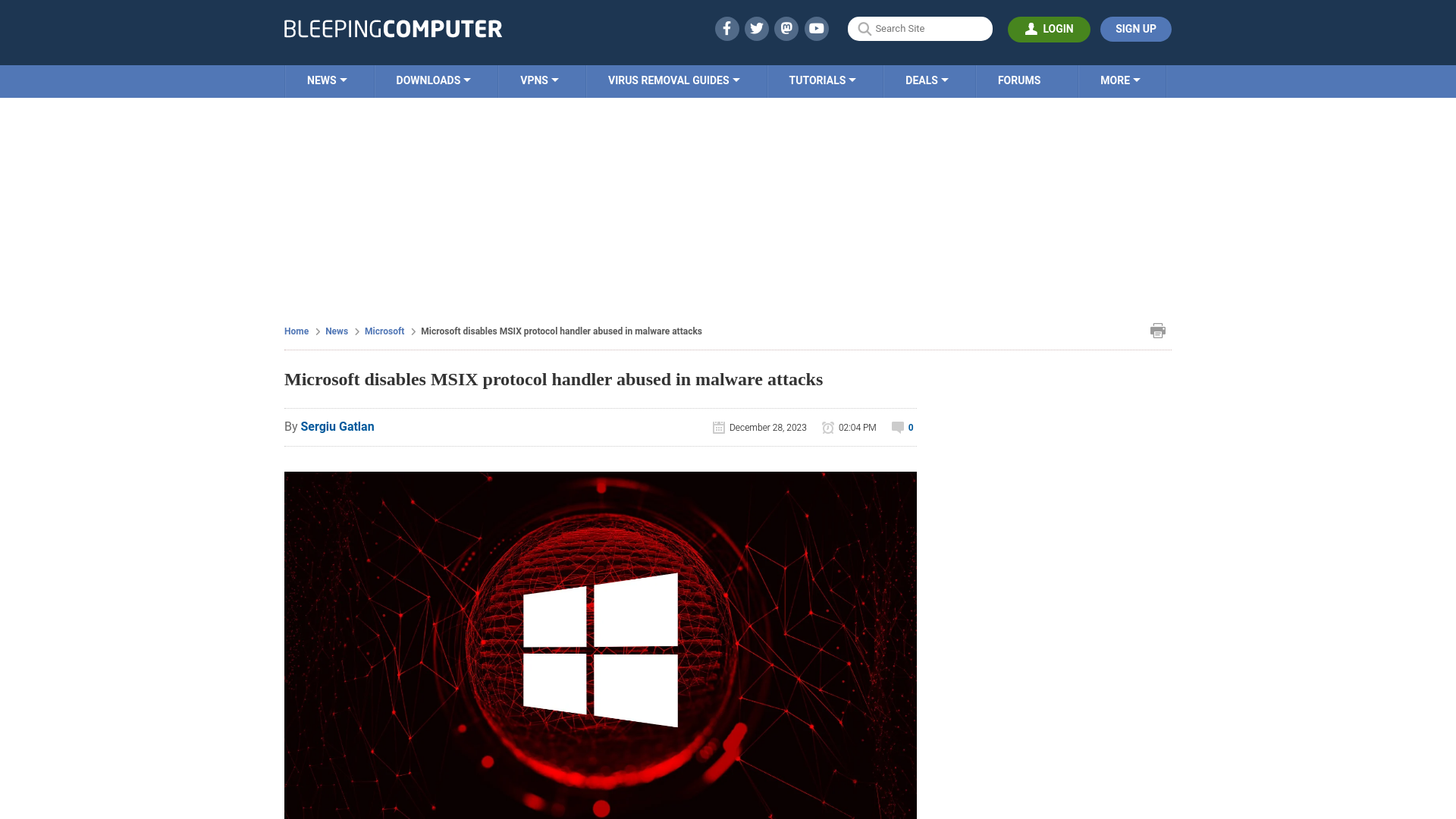Open the YouTube social media icon
This screenshot has width=1456, height=819.
(x=817, y=28)
